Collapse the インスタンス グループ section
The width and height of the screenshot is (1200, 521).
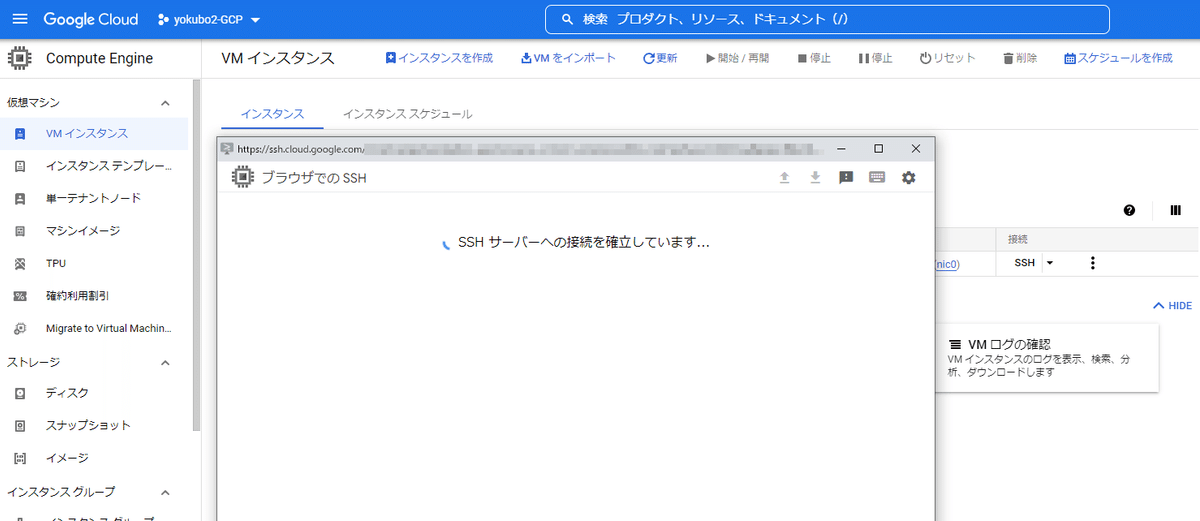point(165,492)
